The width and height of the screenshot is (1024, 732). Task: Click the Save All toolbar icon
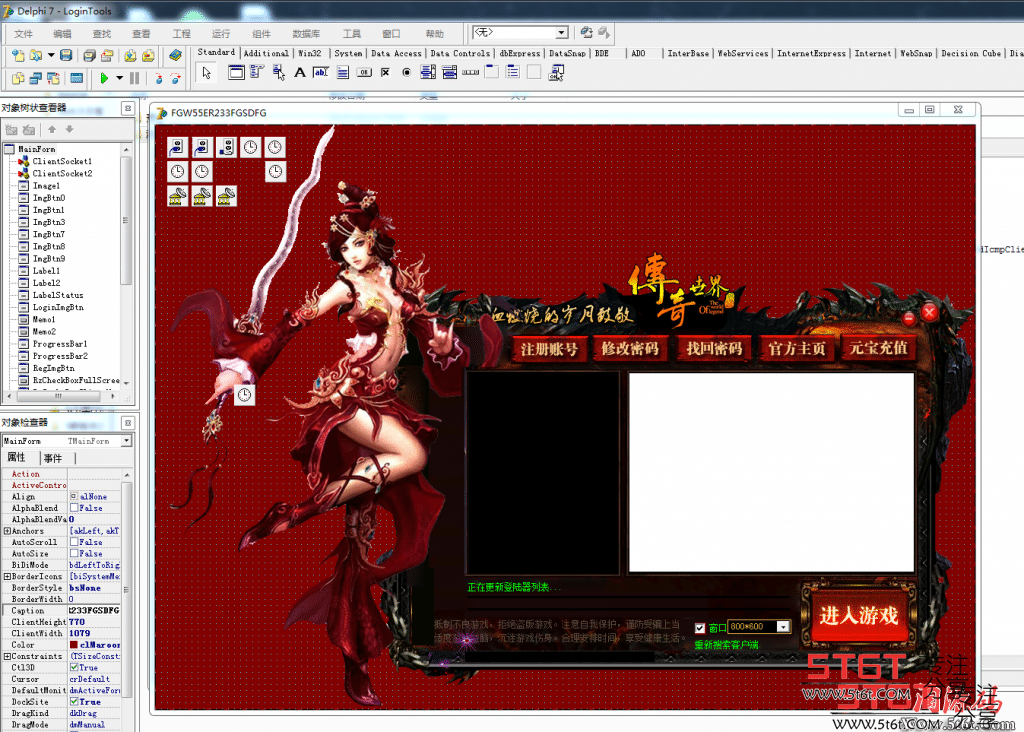tap(89, 56)
